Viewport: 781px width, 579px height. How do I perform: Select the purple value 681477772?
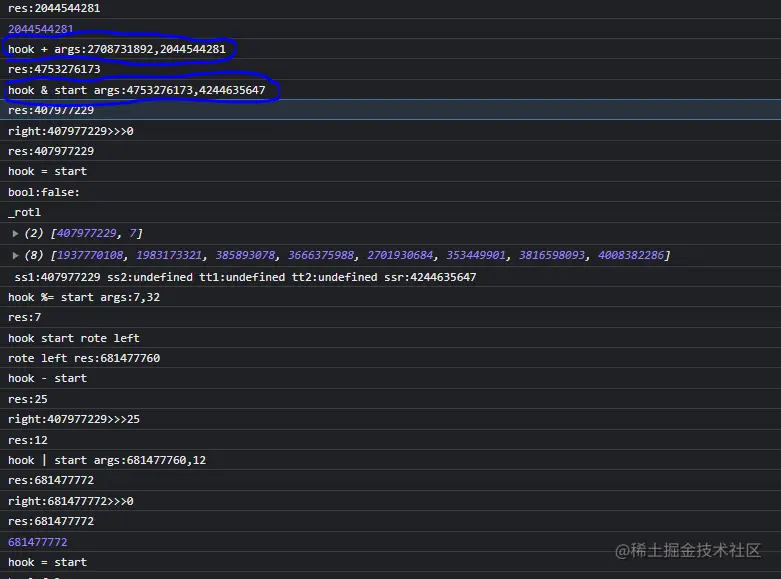tap(37, 542)
